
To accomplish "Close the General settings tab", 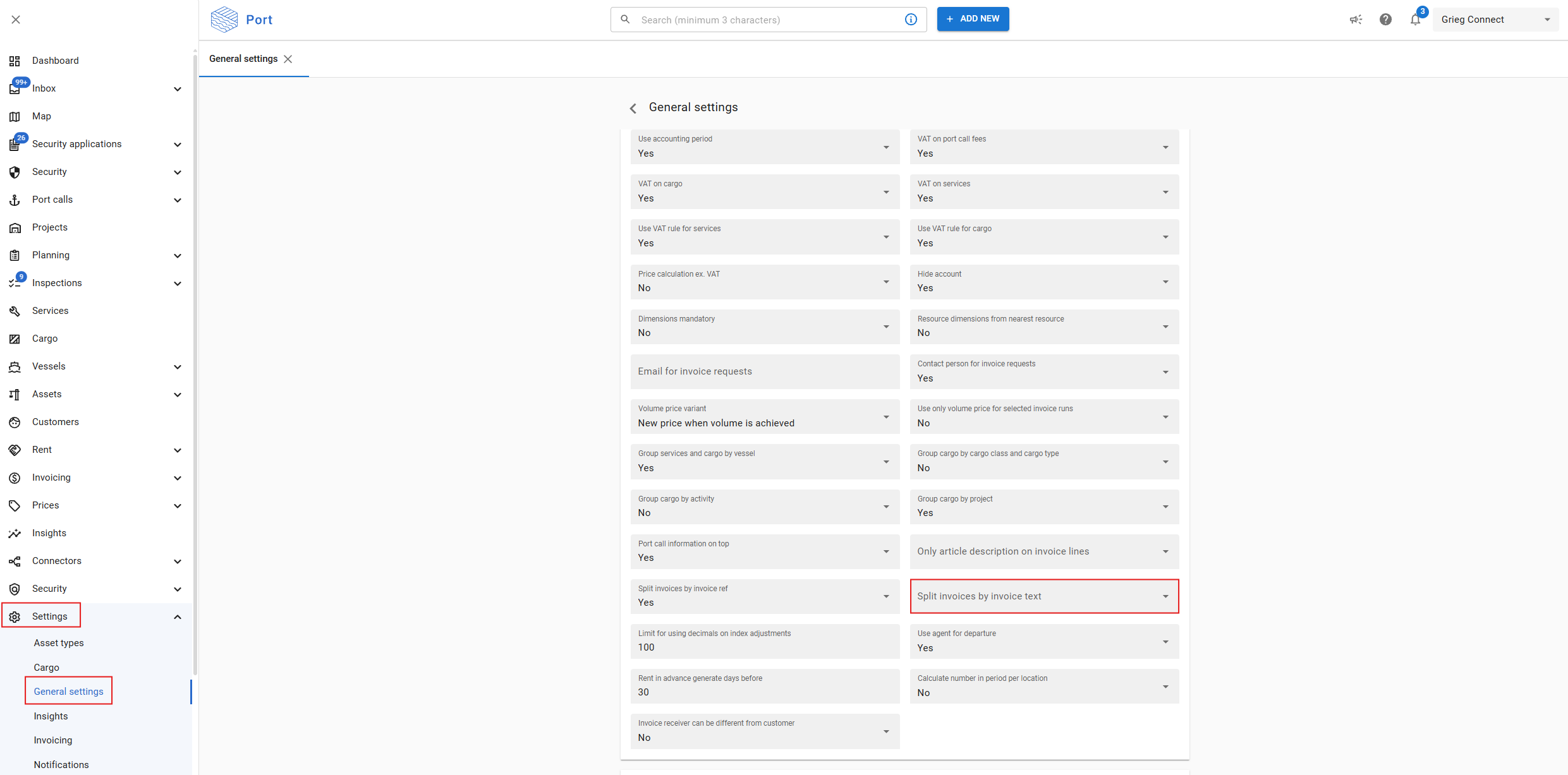I will [x=288, y=59].
